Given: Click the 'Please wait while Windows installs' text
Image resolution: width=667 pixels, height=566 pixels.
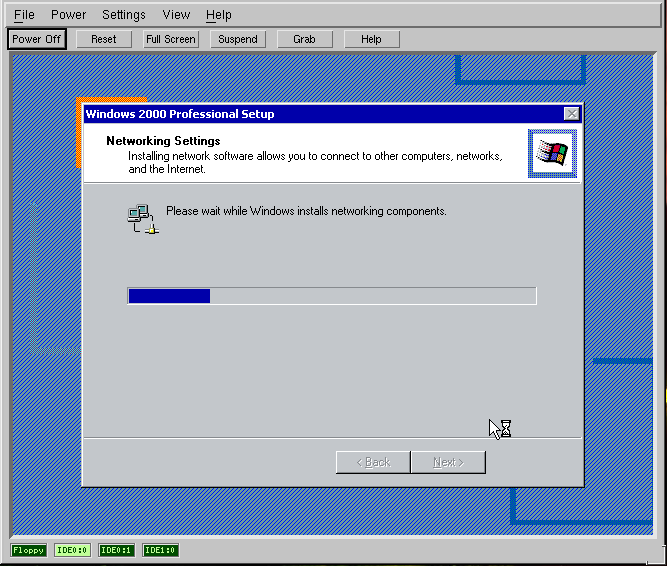Looking at the screenshot, I should pos(306,211).
